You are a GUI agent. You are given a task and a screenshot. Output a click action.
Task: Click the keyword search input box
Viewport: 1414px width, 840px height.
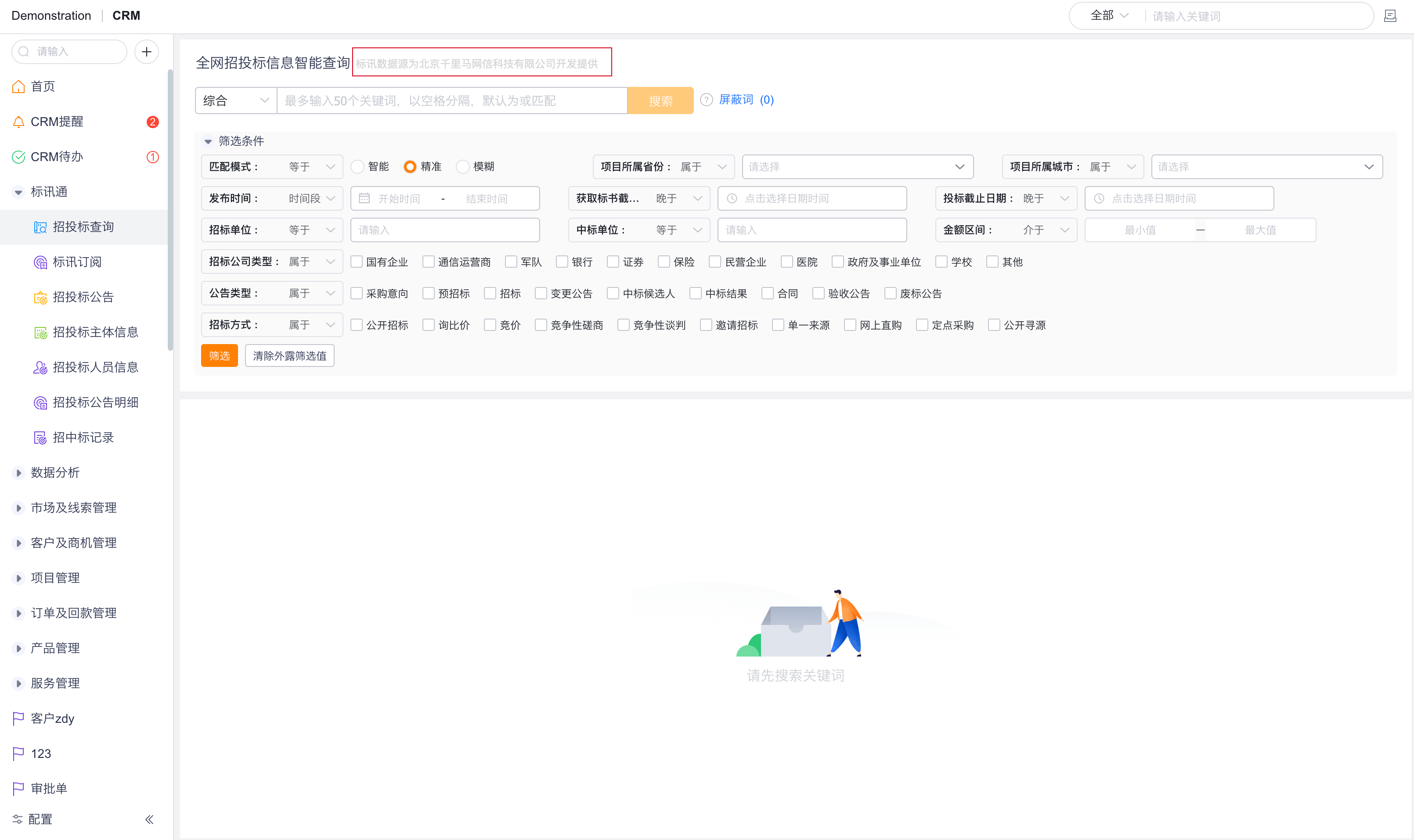tap(452, 100)
